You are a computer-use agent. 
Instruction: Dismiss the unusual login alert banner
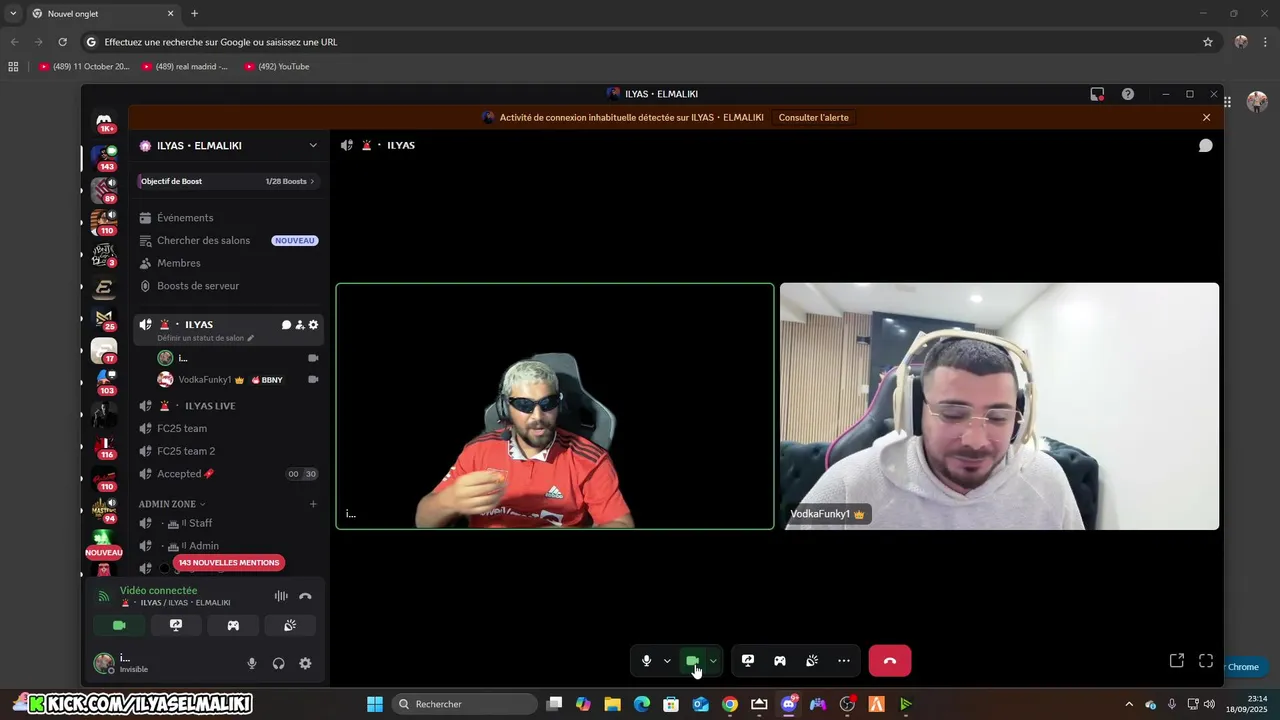pos(1206,117)
